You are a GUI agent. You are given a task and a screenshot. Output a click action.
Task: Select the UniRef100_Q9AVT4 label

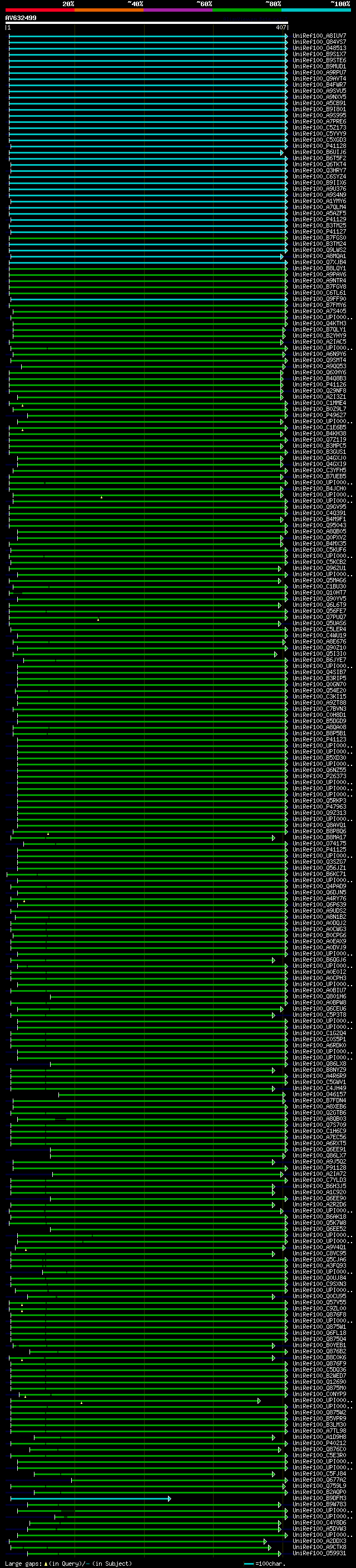click(319, 78)
